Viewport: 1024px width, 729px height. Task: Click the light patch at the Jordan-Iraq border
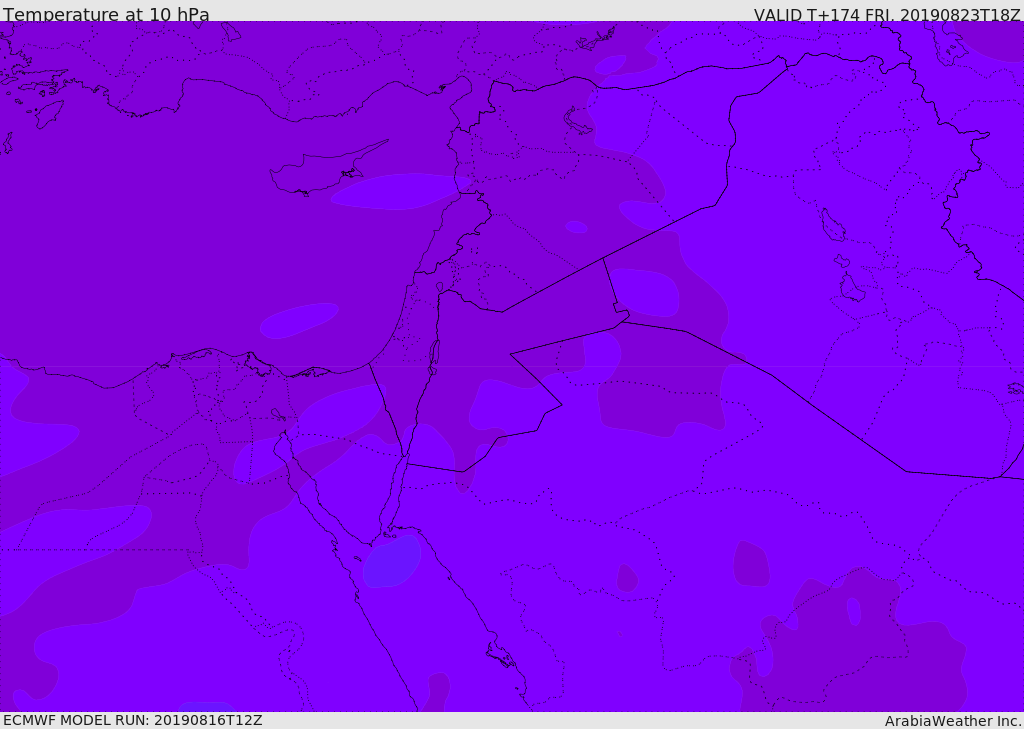click(x=645, y=293)
